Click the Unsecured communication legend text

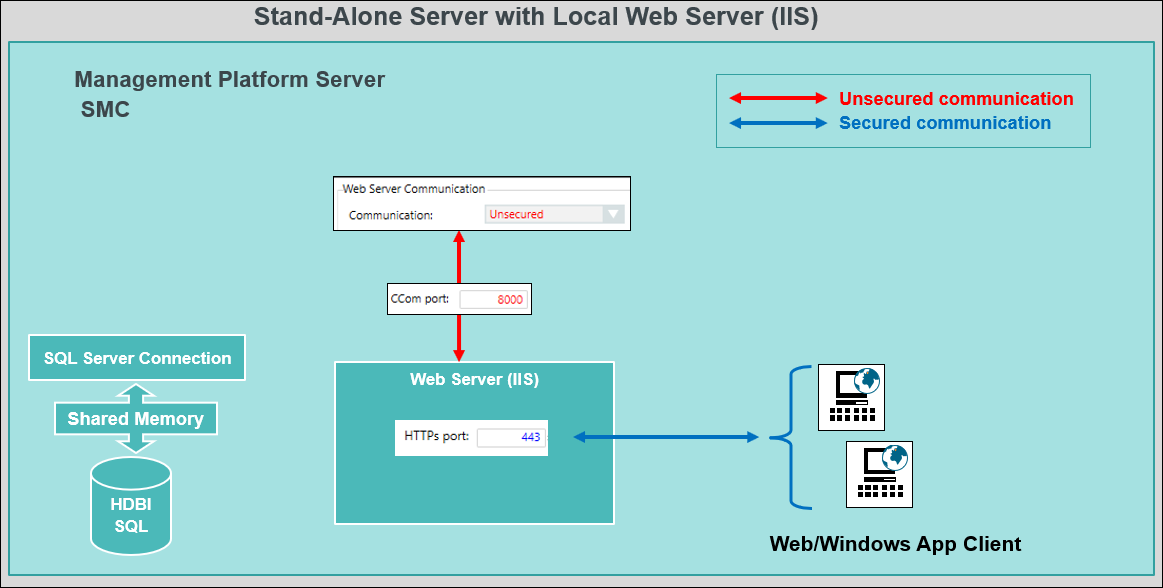click(956, 99)
